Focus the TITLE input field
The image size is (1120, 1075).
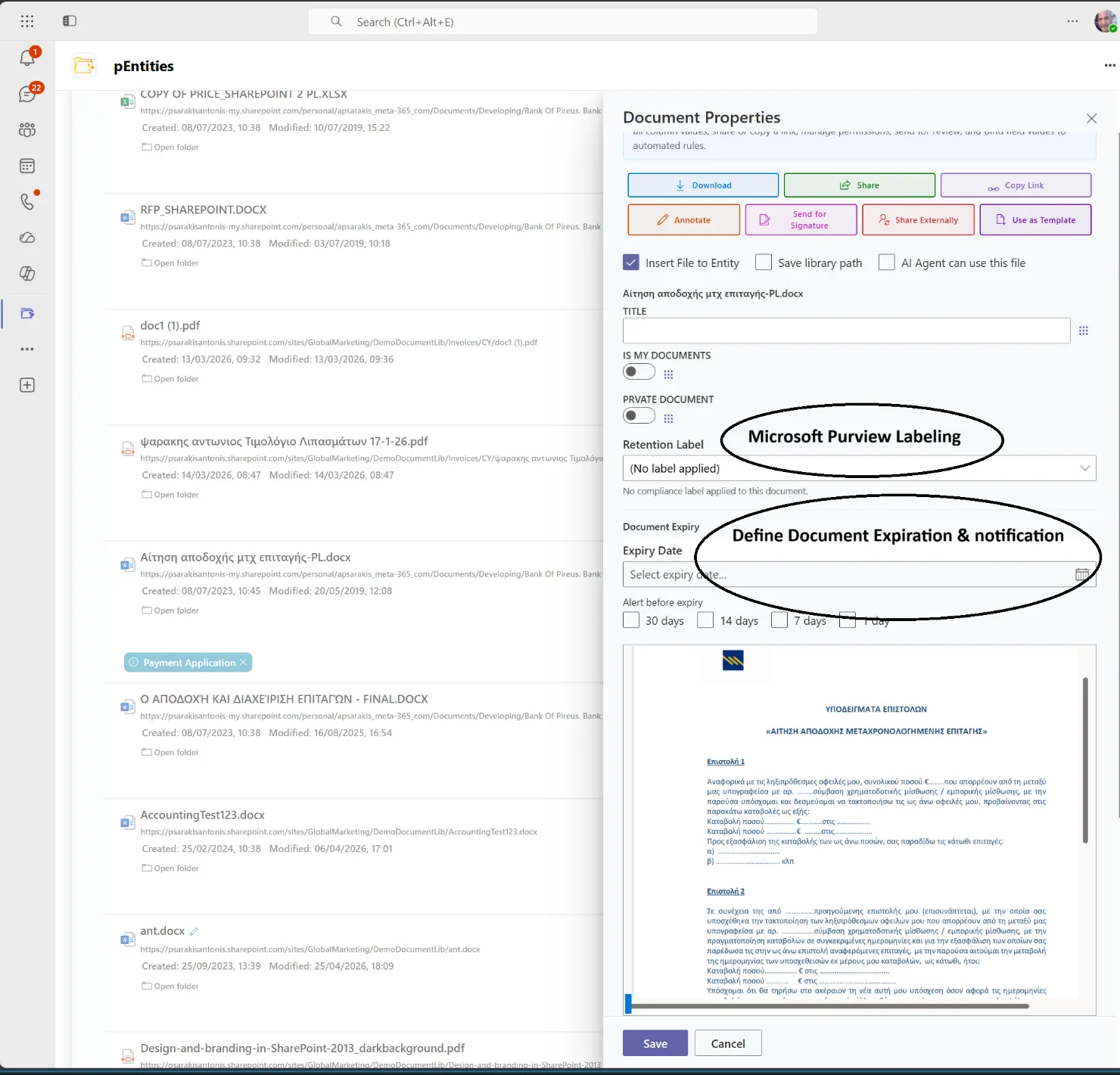(x=846, y=331)
